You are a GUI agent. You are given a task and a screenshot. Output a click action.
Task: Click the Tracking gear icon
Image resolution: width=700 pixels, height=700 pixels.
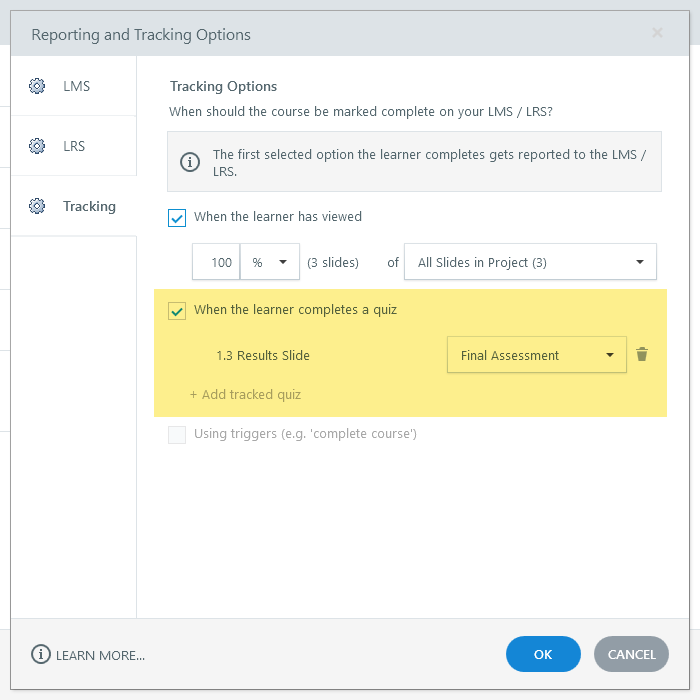(x=37, y=206)
